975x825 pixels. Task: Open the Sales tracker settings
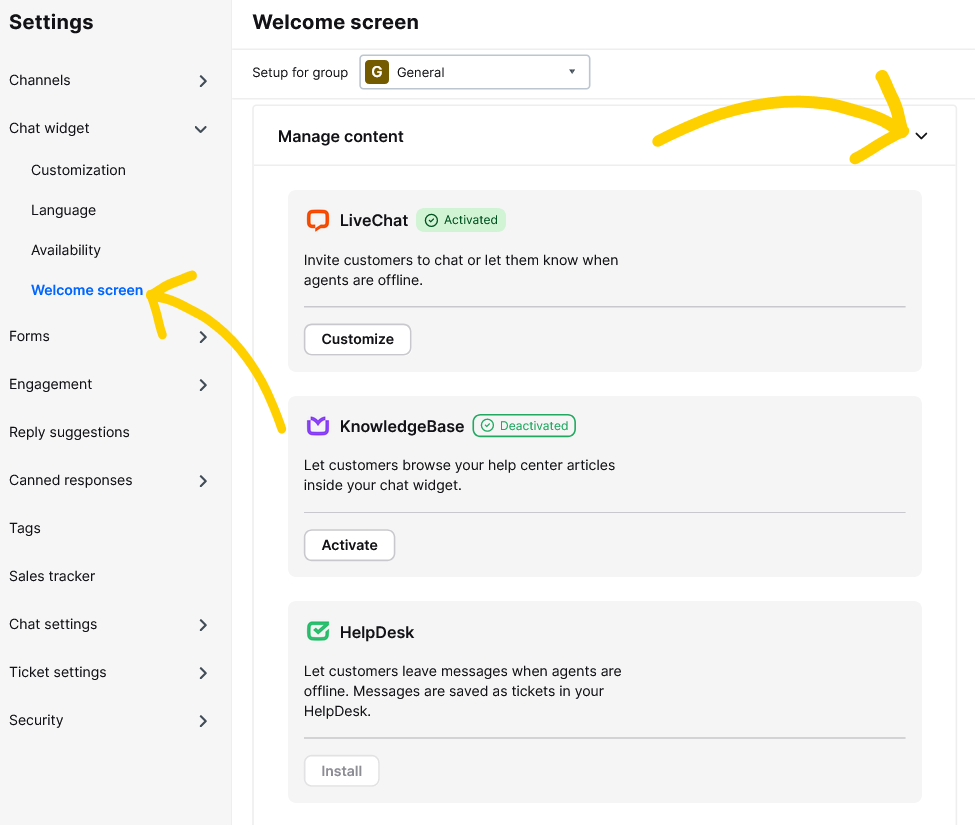pos(52,576)
